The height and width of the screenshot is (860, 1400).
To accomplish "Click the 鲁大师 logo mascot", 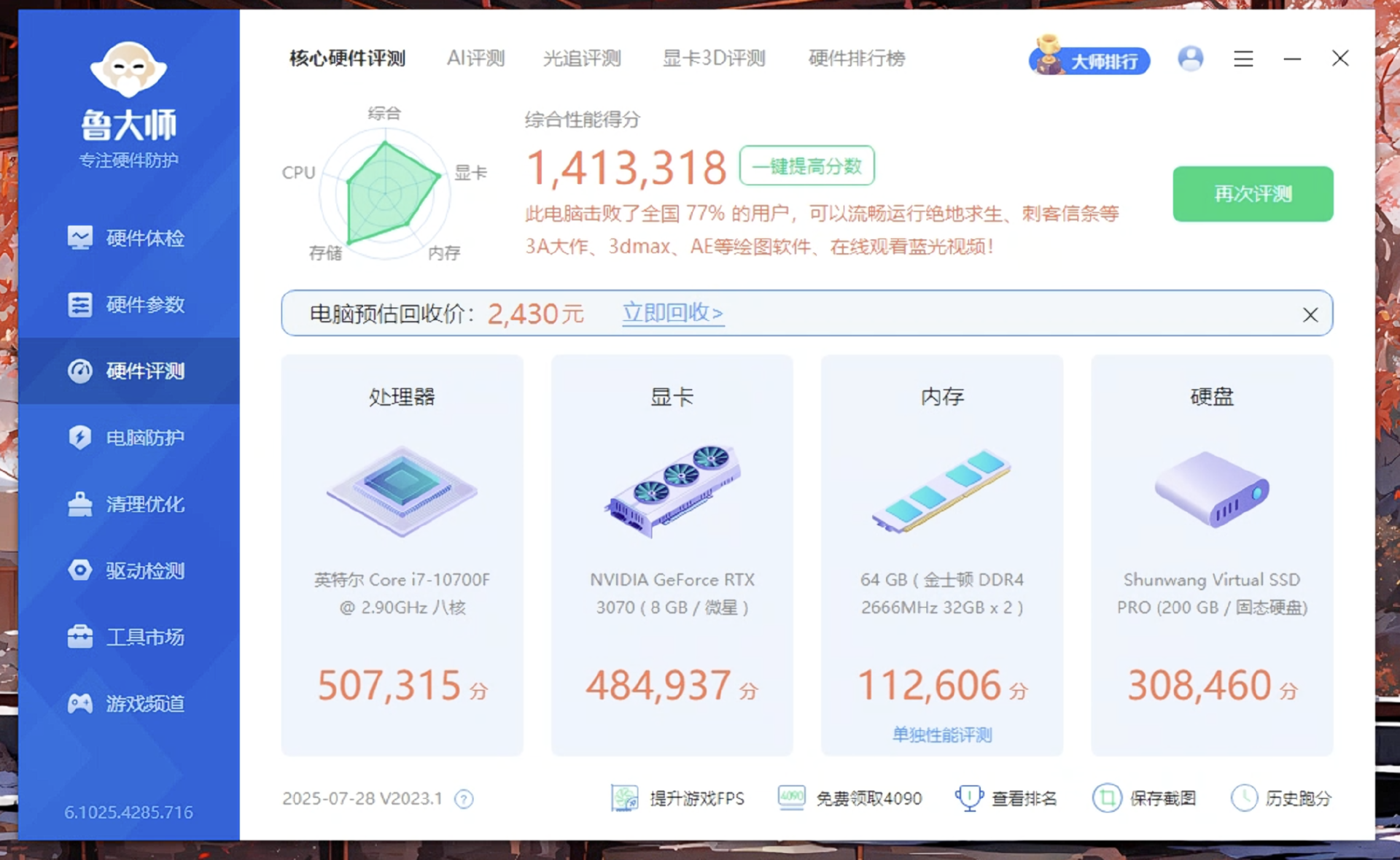I will click(x=128, y=69).
